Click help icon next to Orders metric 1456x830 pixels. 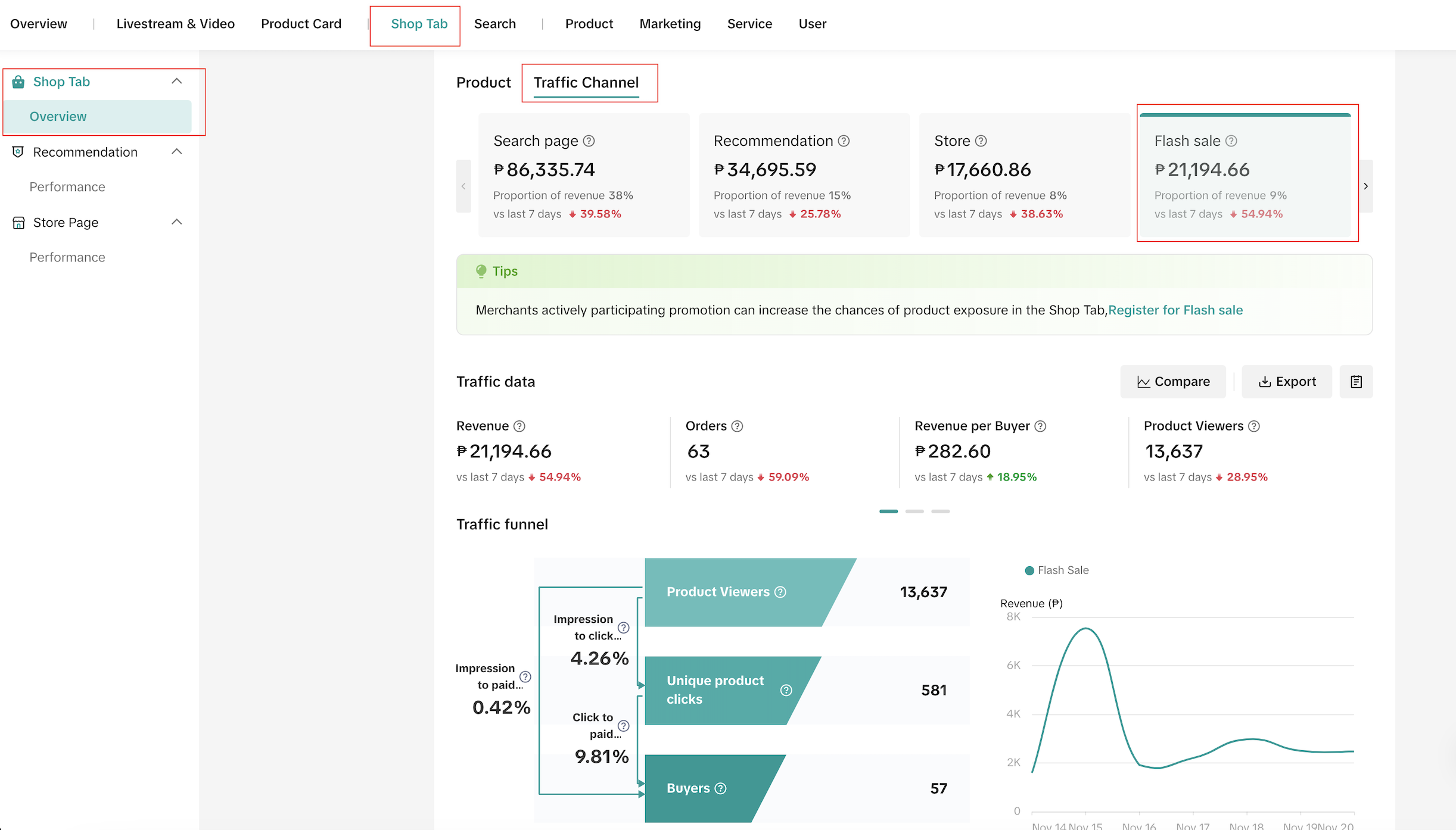click(x=737, y=426)
